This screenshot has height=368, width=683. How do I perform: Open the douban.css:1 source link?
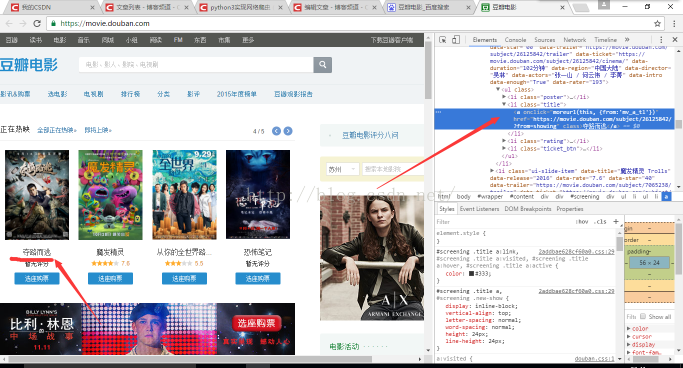tap(594, 359)
